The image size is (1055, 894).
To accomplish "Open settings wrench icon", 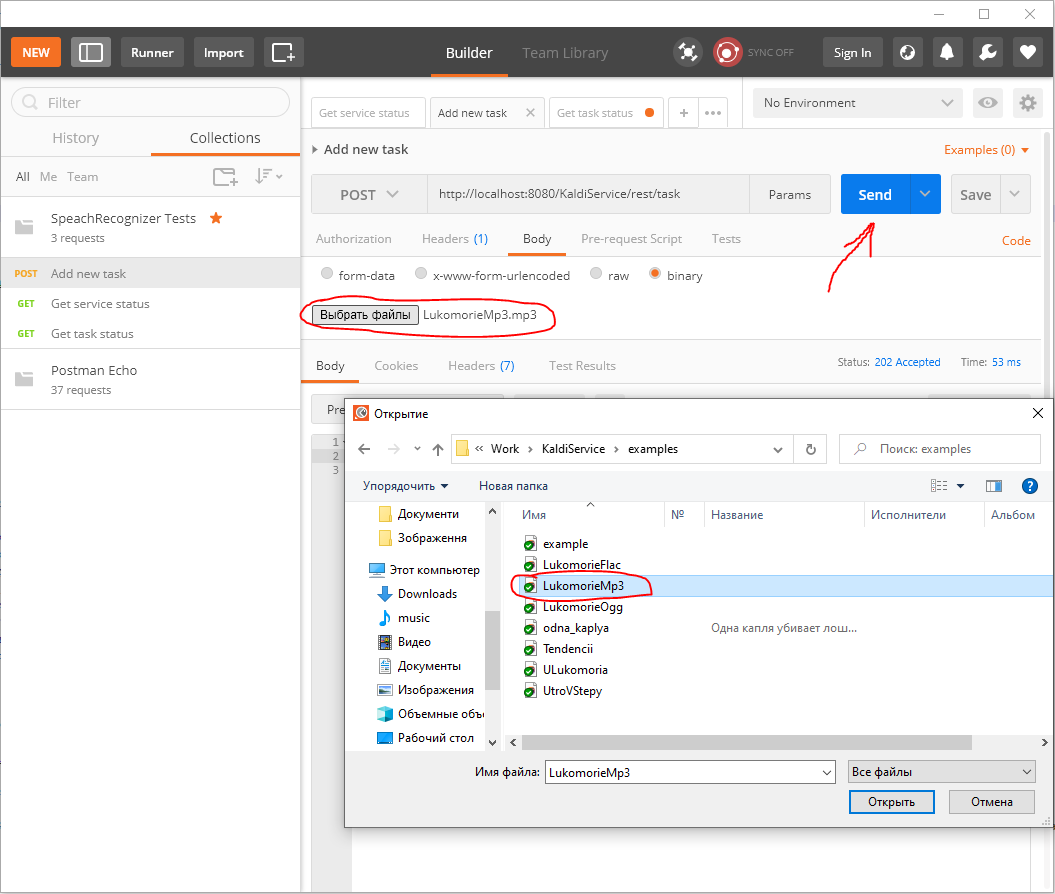I will coord(987,52).
